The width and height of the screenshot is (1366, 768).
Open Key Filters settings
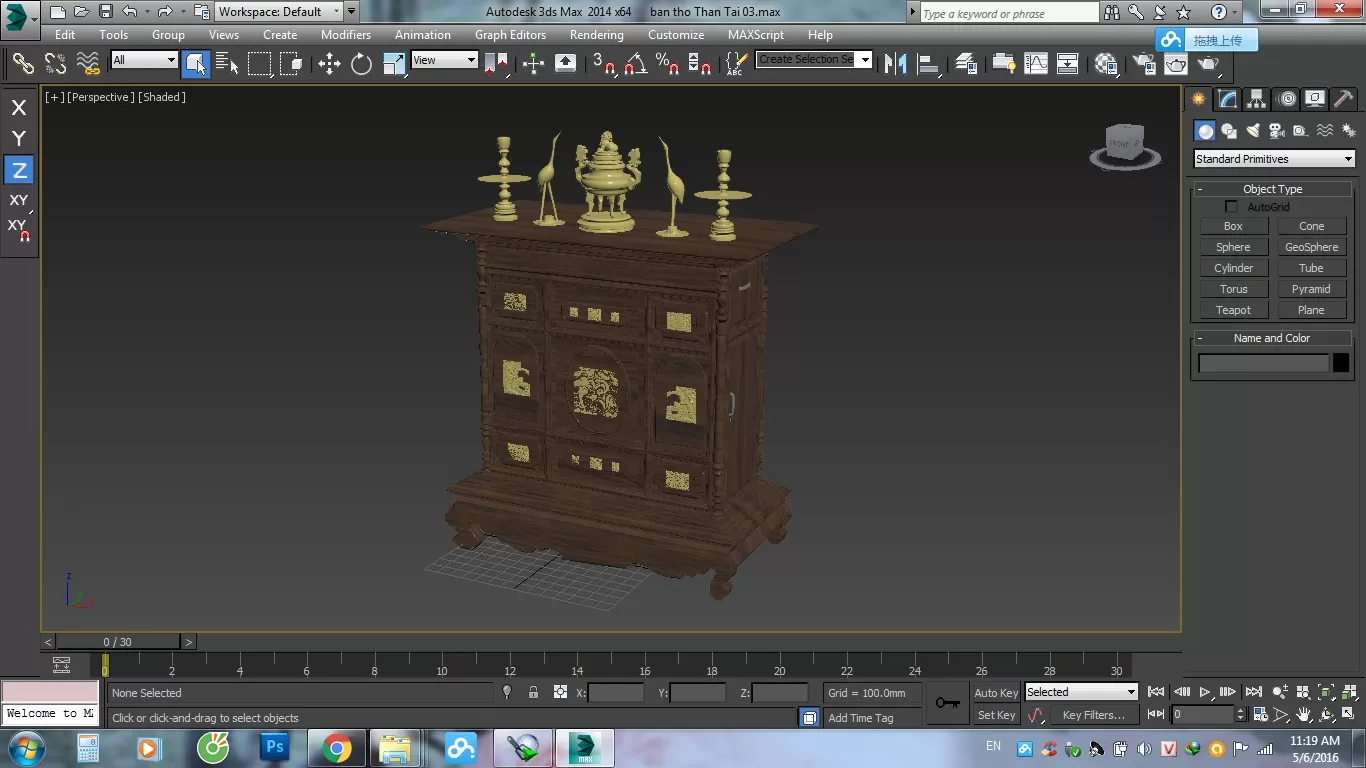coord(1094,714)
